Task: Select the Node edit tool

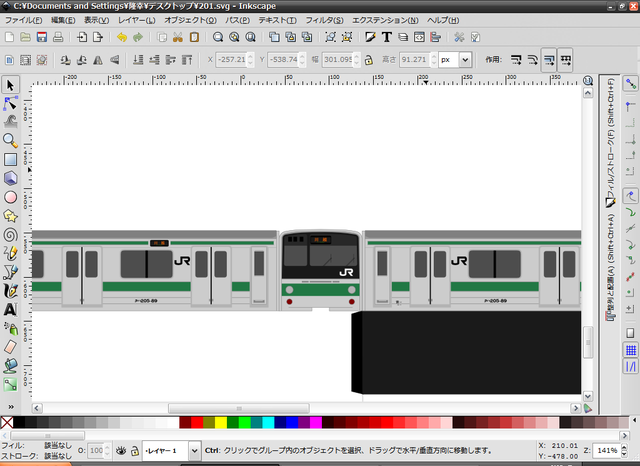Action: 11,104
